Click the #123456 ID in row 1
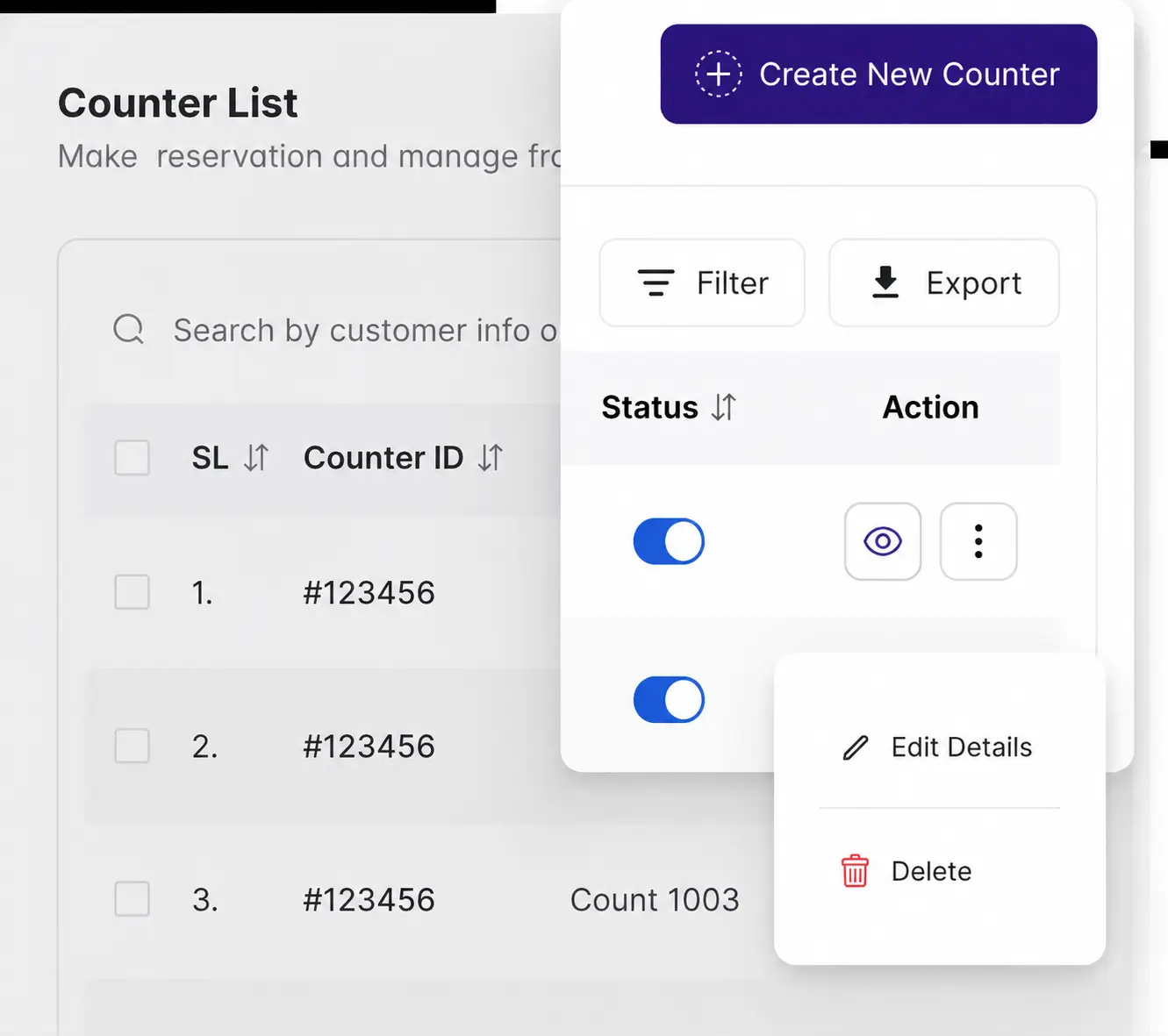1168x1036 pixels. (x=369, y=593)
